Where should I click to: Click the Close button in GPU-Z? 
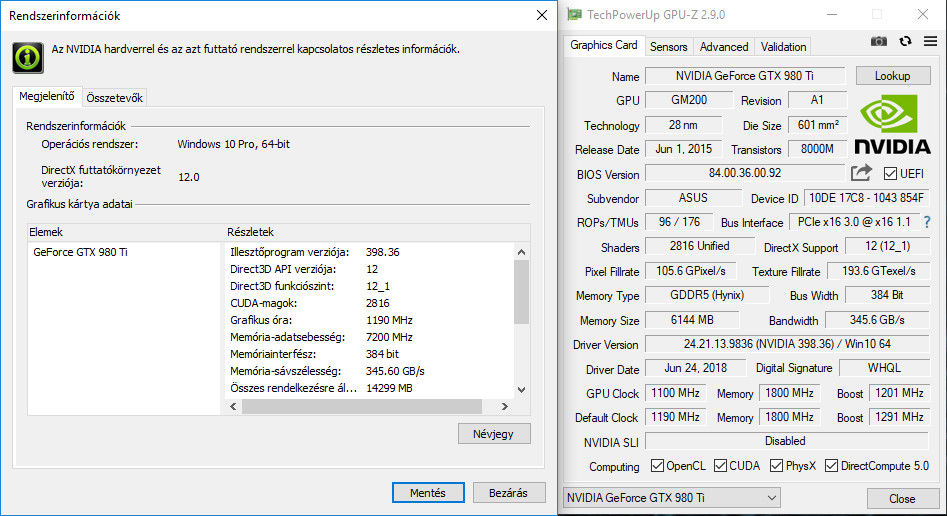tap(902, 498)
